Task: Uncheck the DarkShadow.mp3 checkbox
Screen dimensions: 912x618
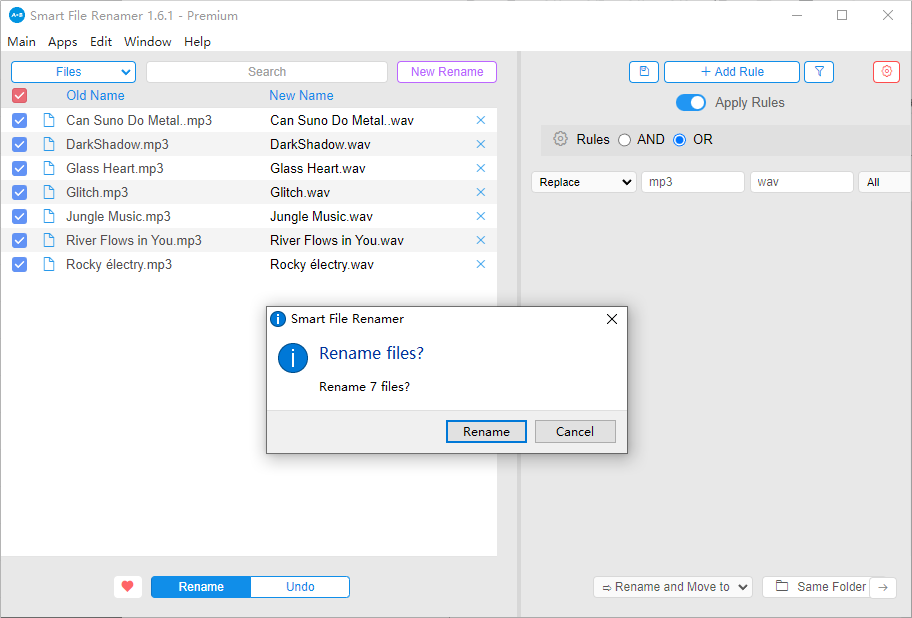Action: coord(20,144)
